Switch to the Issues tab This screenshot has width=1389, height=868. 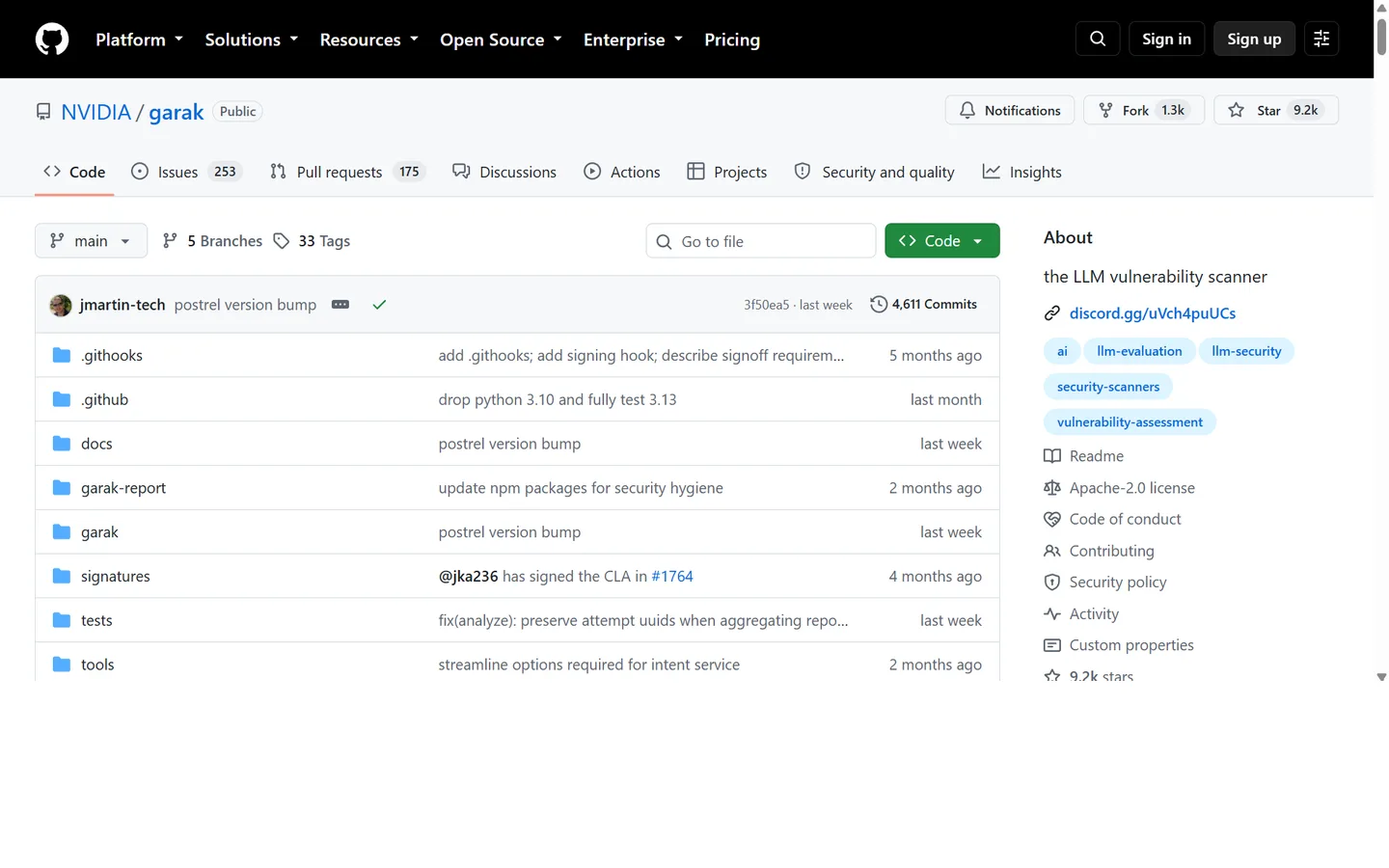tap(186, 172)
